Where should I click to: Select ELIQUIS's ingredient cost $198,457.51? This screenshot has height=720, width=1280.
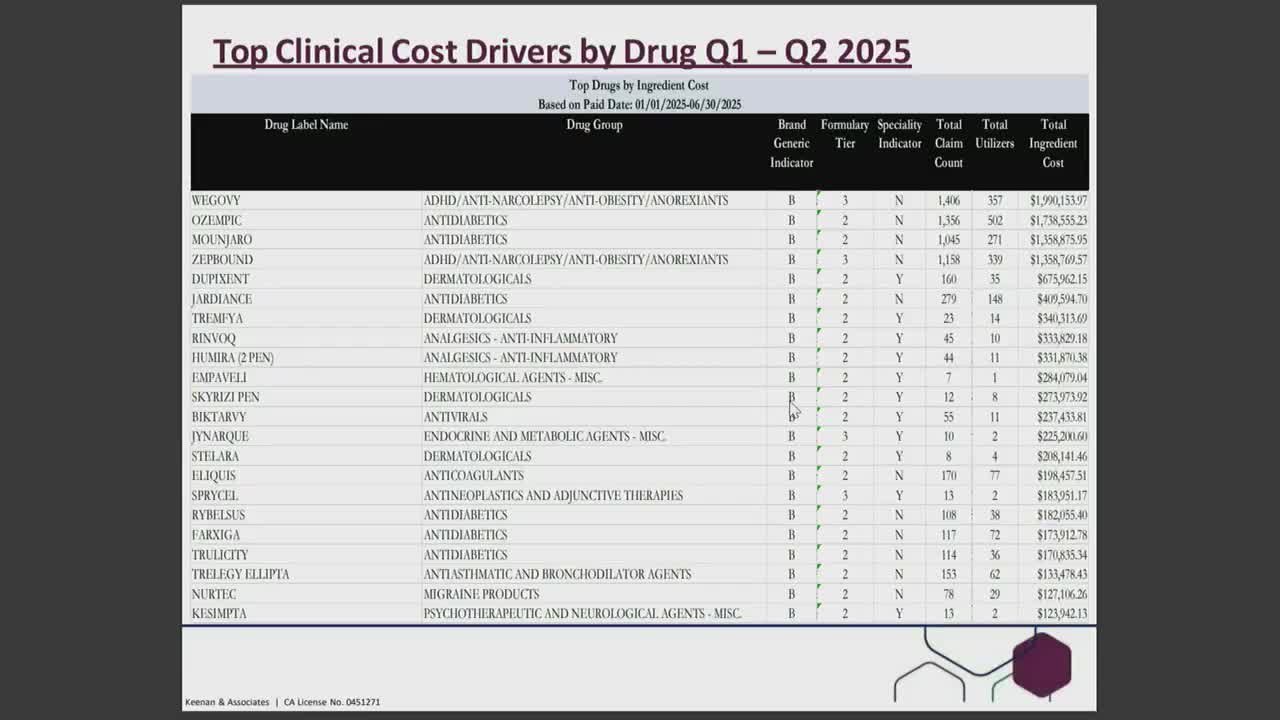click(1061, 476)
